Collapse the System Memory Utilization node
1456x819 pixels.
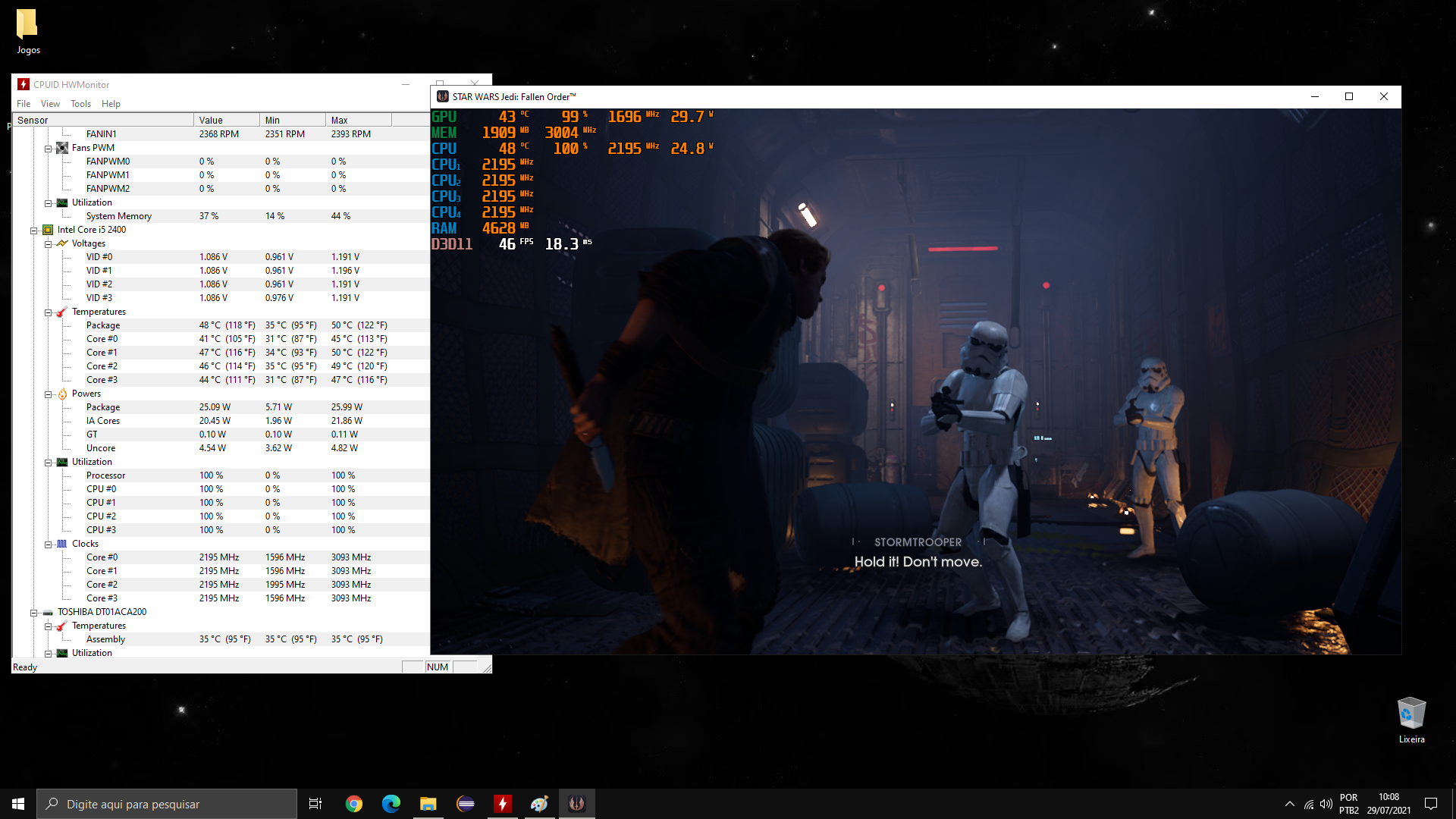48,203
